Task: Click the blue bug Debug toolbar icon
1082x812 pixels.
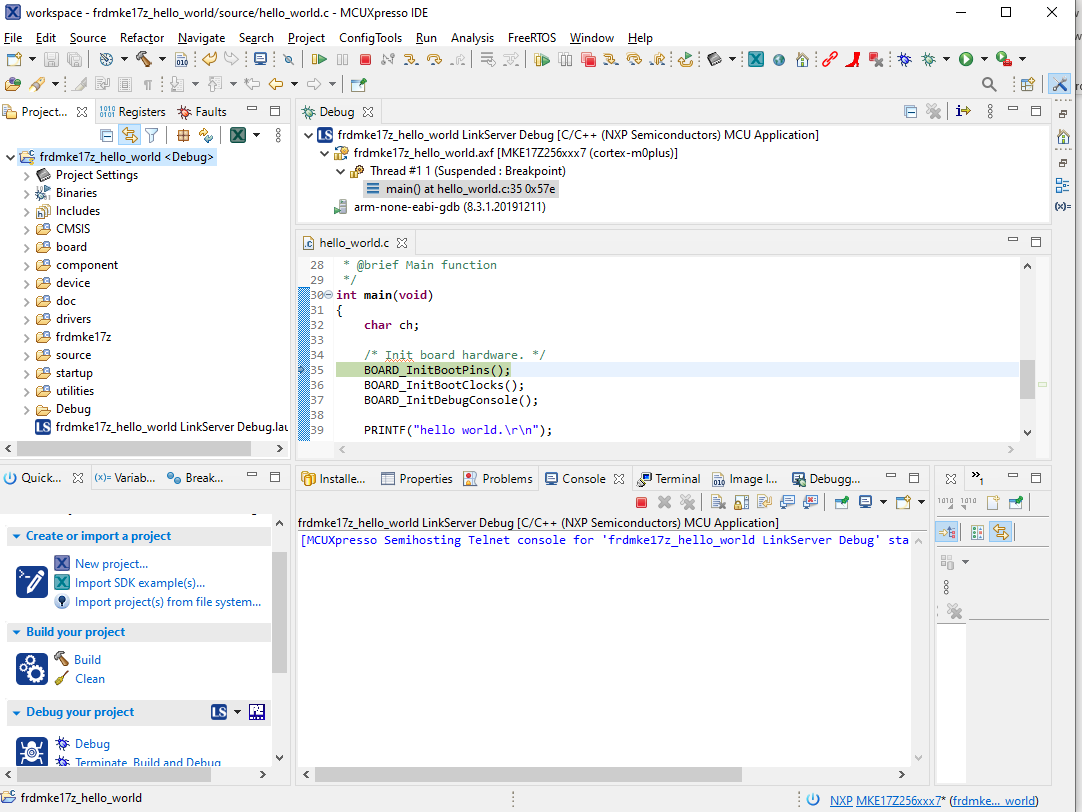Action: (x=904, y=60)
